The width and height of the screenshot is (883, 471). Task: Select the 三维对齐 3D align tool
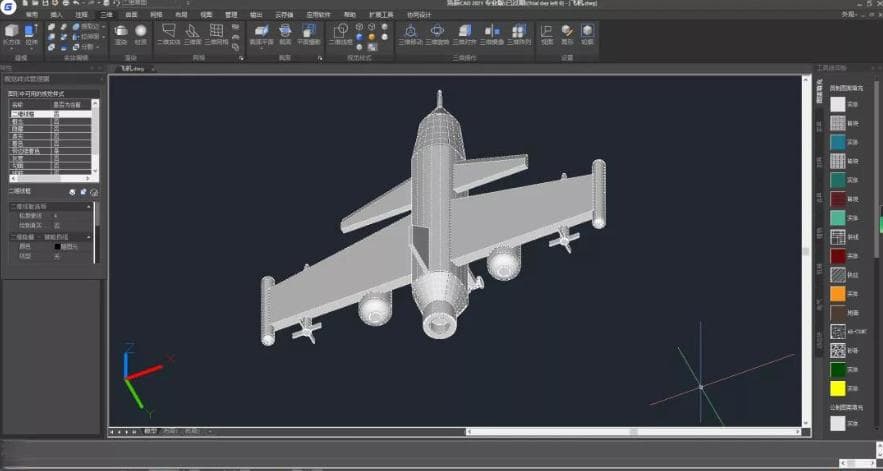[465, 34]
